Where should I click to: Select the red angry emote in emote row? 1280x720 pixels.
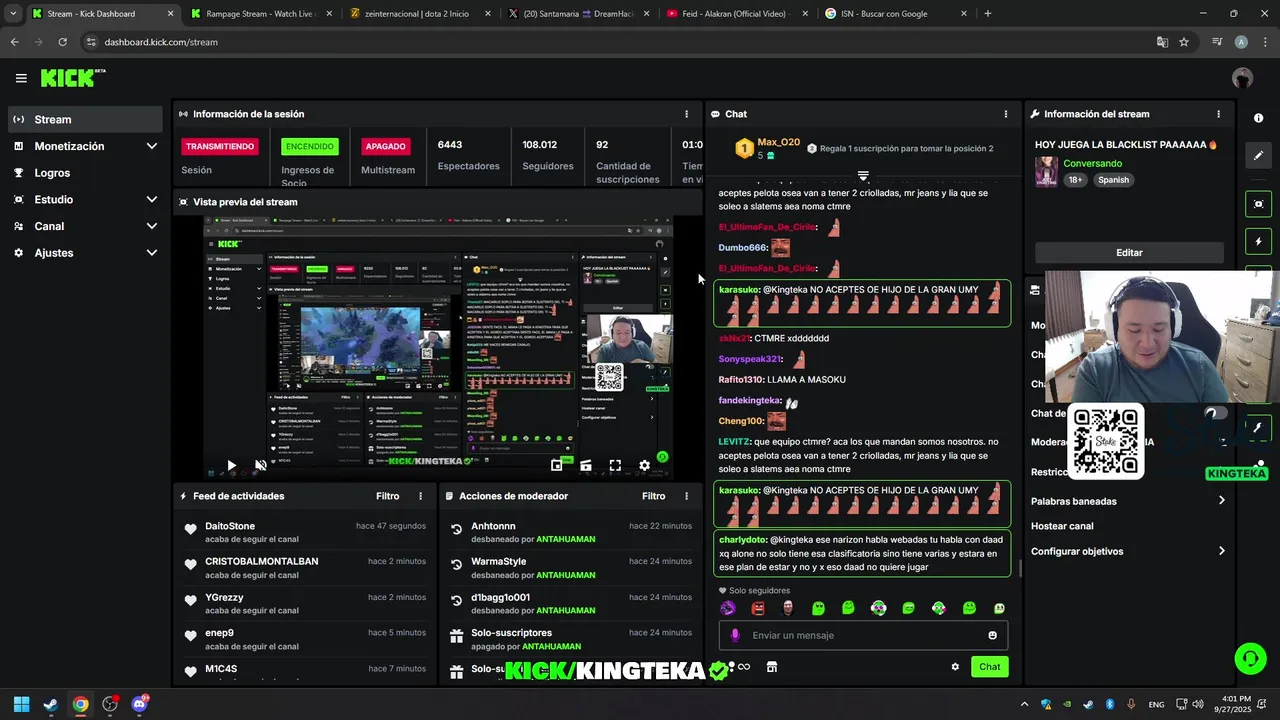[x=758, y=608]
